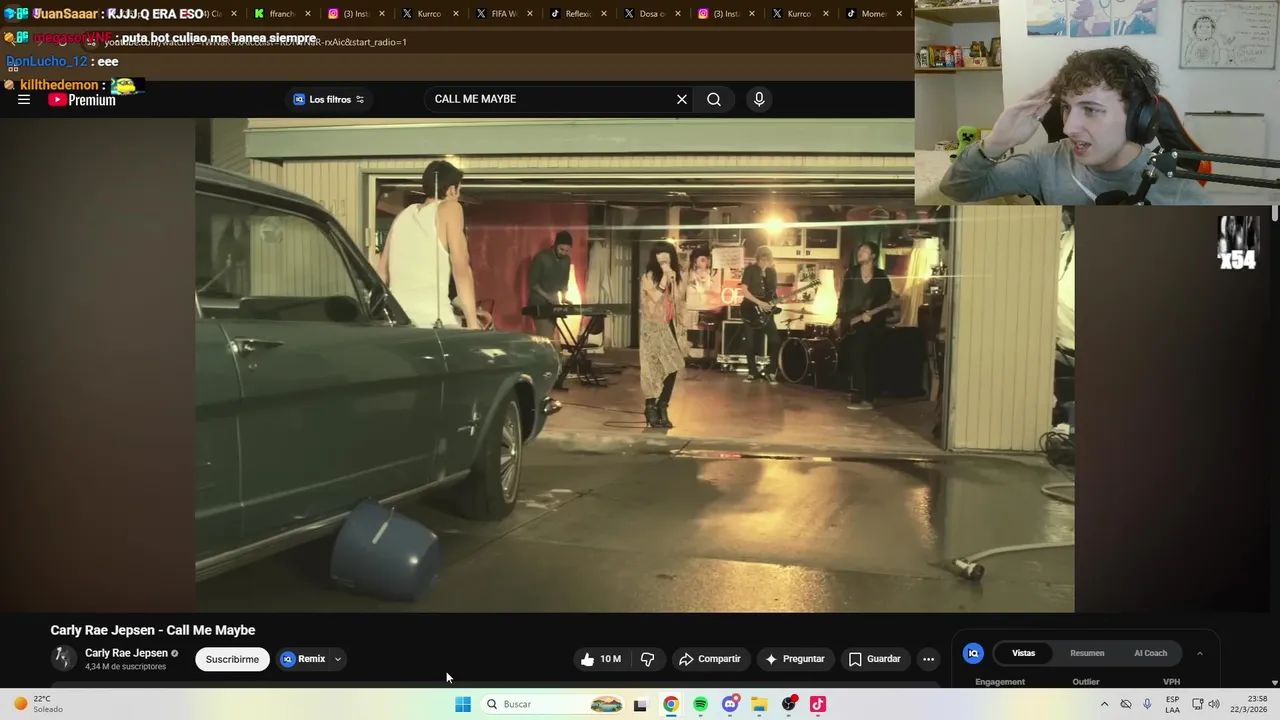1280x720 pixels.
Task: Close the Dosa tab
Action: tap(678, 14)
